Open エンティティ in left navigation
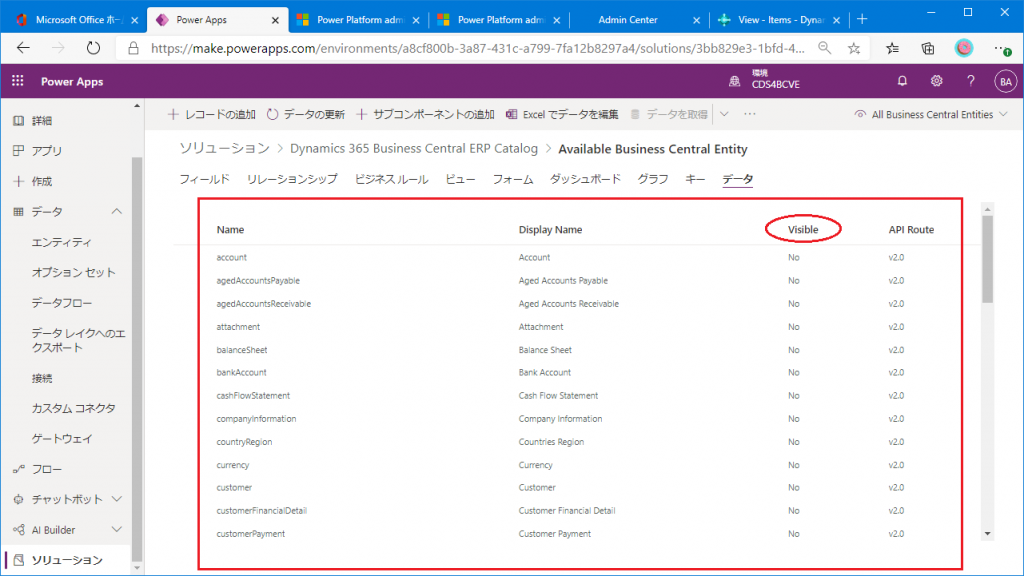Image resolution: width=1024 pixels, height=576 pixels. [x=62, y=242]
